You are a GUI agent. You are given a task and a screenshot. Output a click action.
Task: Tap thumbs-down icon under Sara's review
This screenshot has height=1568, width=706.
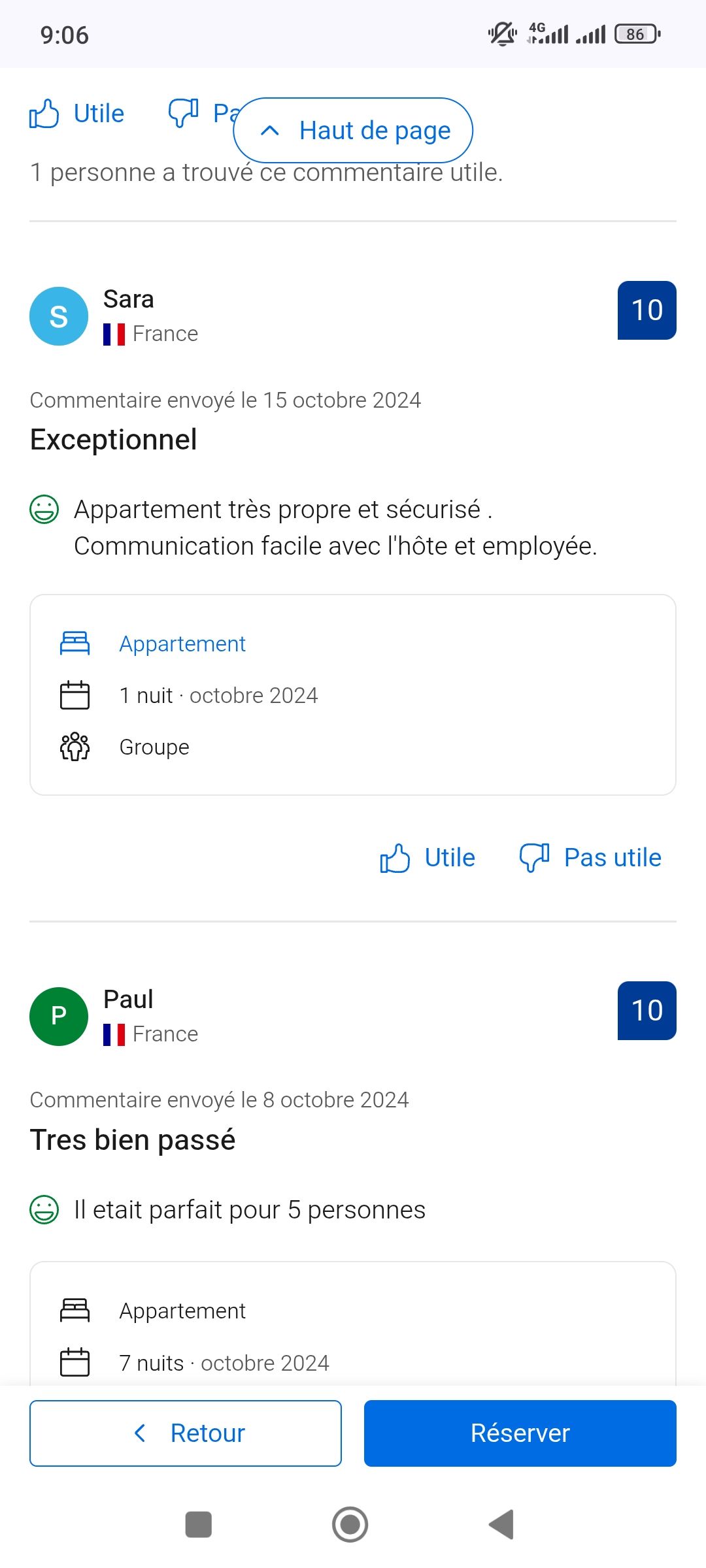[534, 858]
